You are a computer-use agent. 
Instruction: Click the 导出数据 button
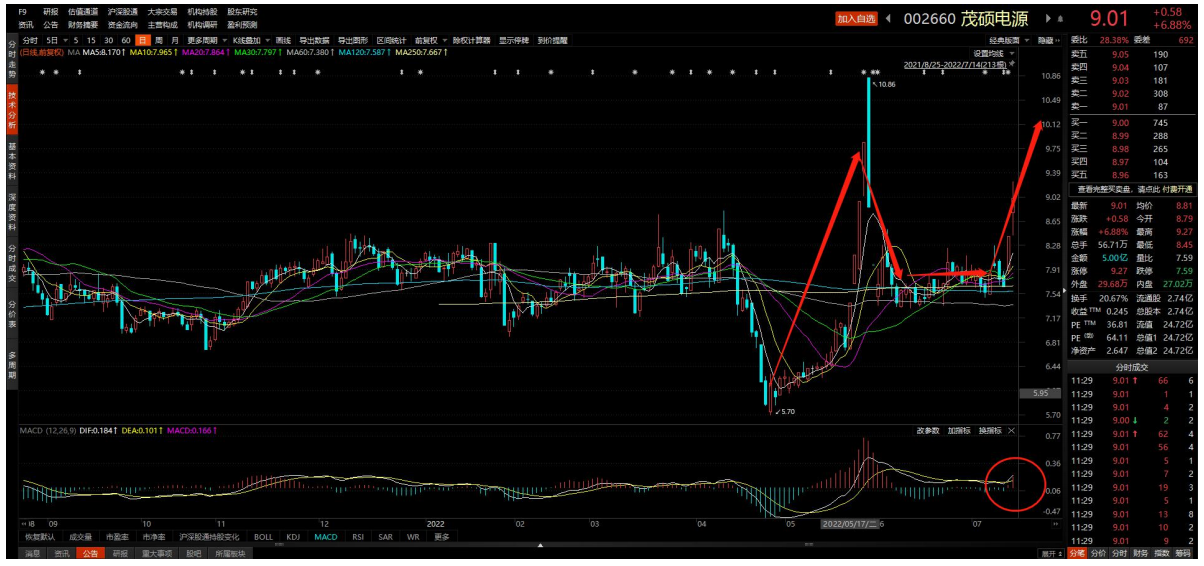click(315, 40)
